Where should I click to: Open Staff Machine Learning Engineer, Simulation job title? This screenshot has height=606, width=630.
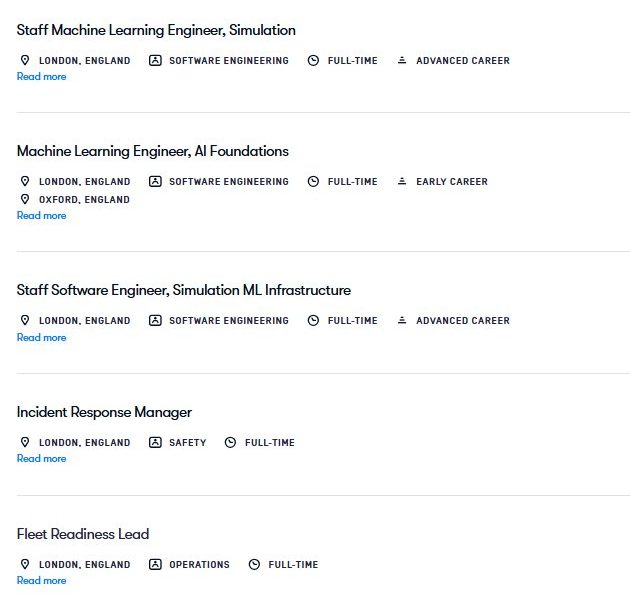point(156,30)
